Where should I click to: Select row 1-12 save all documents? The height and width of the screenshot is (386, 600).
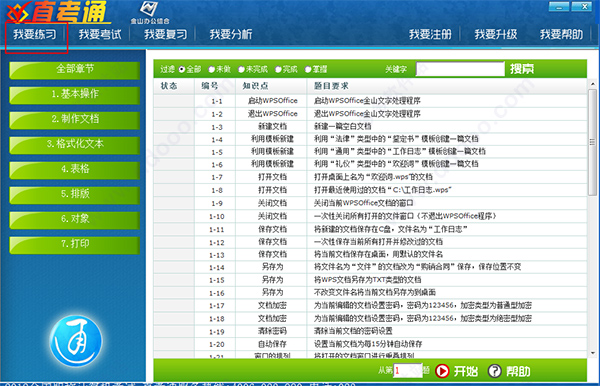370,242
